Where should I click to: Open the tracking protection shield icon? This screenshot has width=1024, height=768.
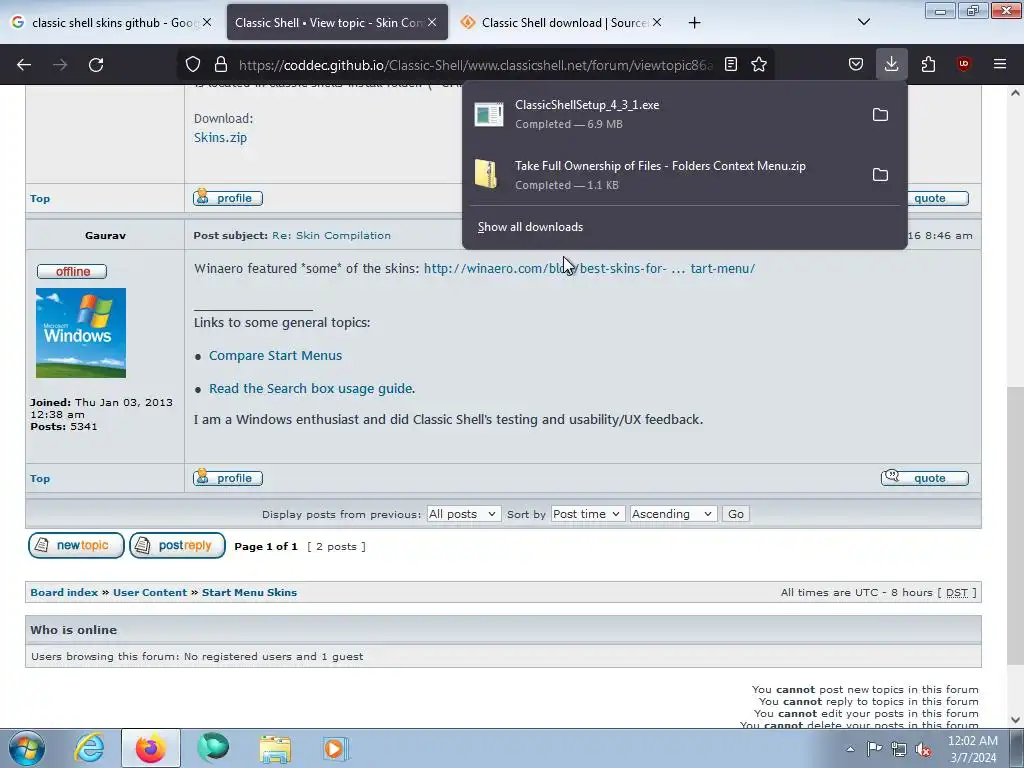193,64
